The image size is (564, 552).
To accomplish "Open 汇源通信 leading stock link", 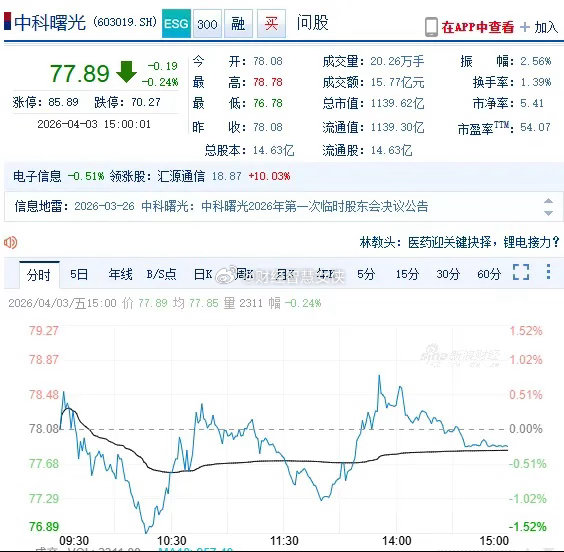I will 181,176.
